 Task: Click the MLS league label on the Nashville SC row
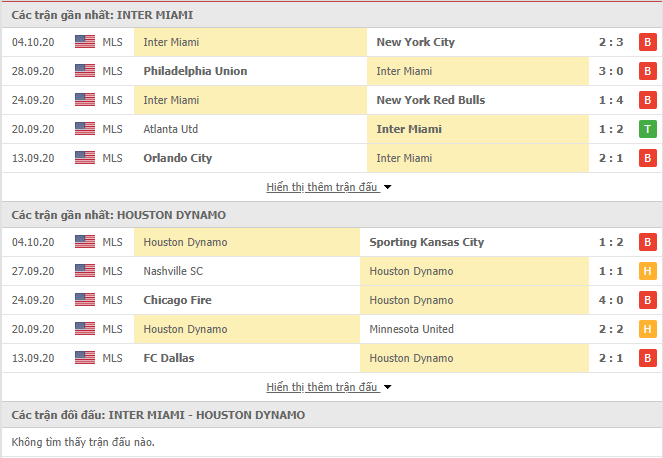112,271
